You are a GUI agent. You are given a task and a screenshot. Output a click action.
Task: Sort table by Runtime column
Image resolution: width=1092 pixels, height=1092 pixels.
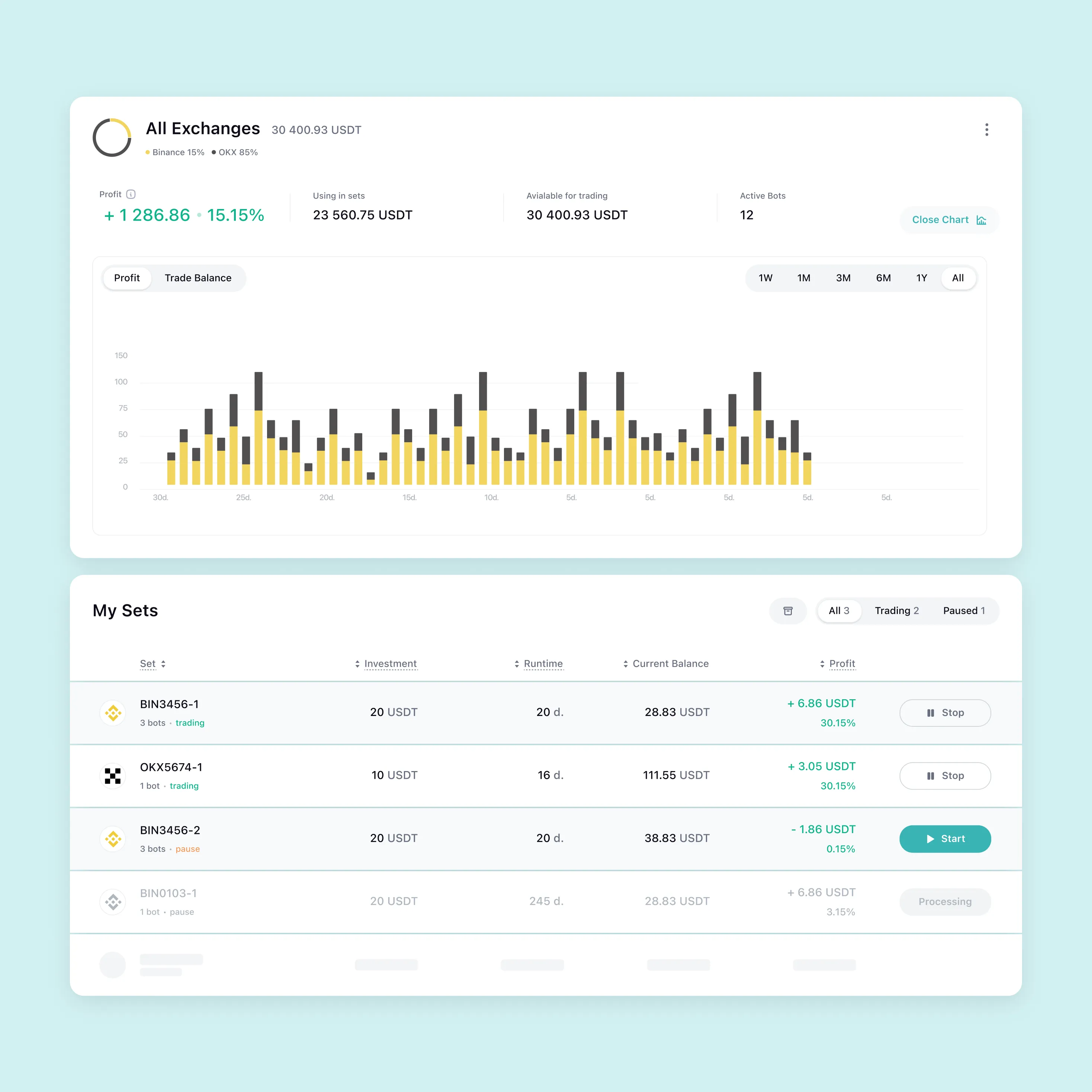[543, 664]
